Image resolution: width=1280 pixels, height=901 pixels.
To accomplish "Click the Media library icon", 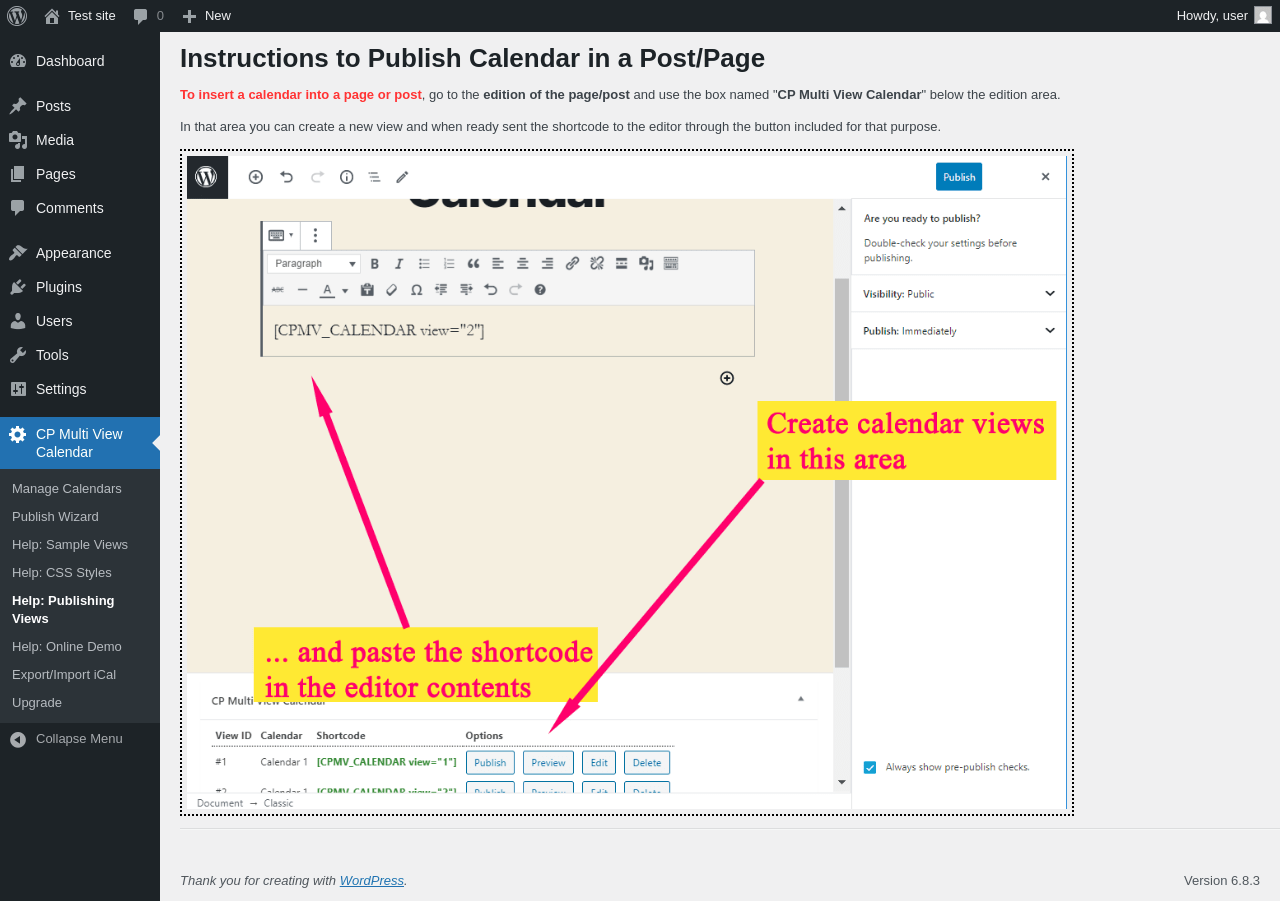I will coord(18,140).
